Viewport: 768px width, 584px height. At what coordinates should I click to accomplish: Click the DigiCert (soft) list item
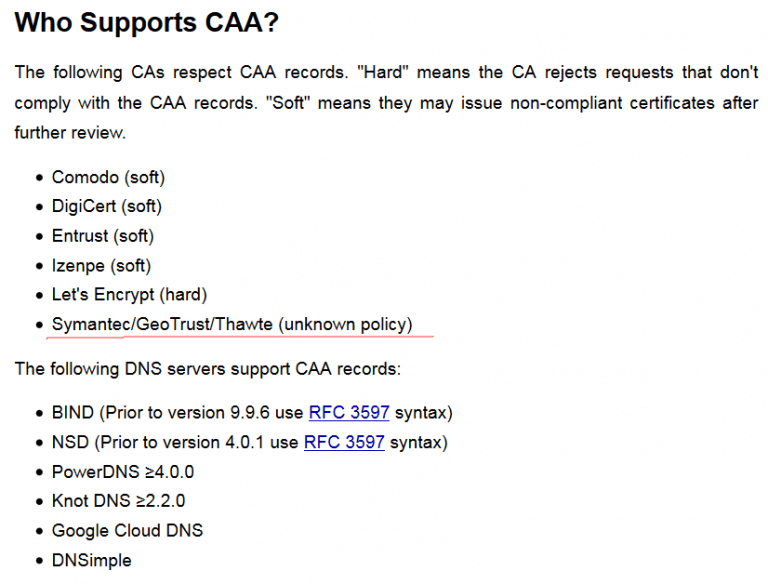(107, 206)
